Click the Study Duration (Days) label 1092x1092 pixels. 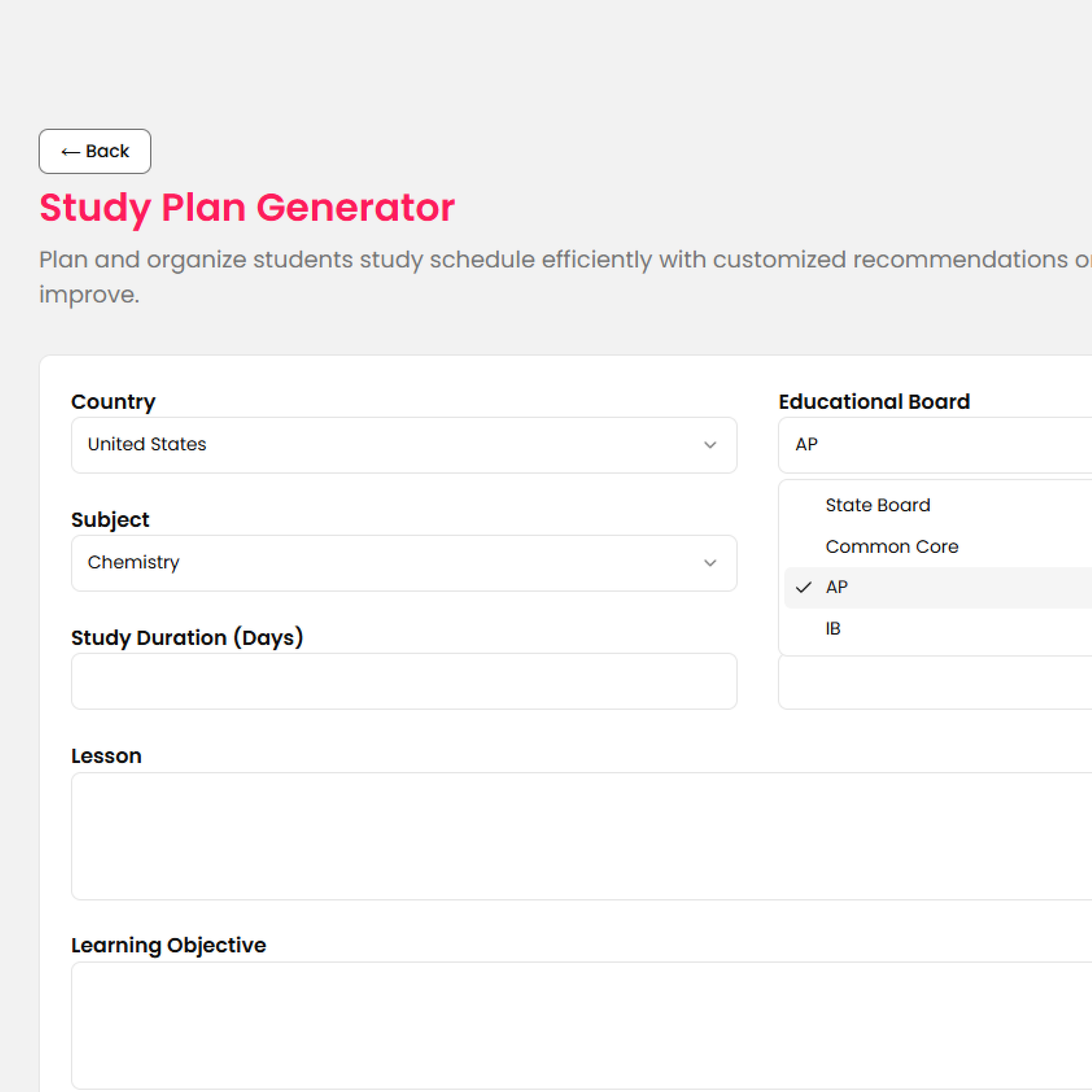(x=187, y=638)
